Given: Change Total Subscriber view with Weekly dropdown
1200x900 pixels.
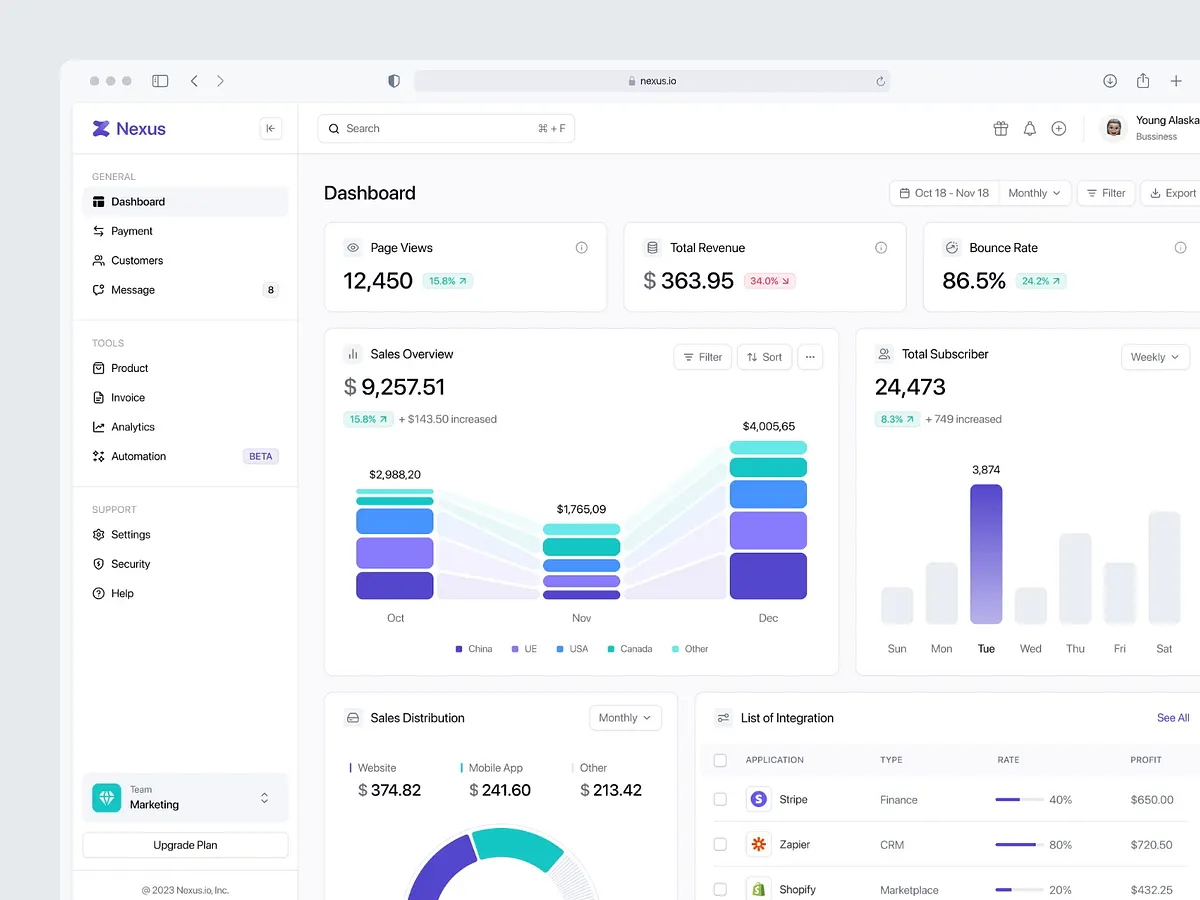Looking at the screenshot, I should click(x=1155, y=357).
